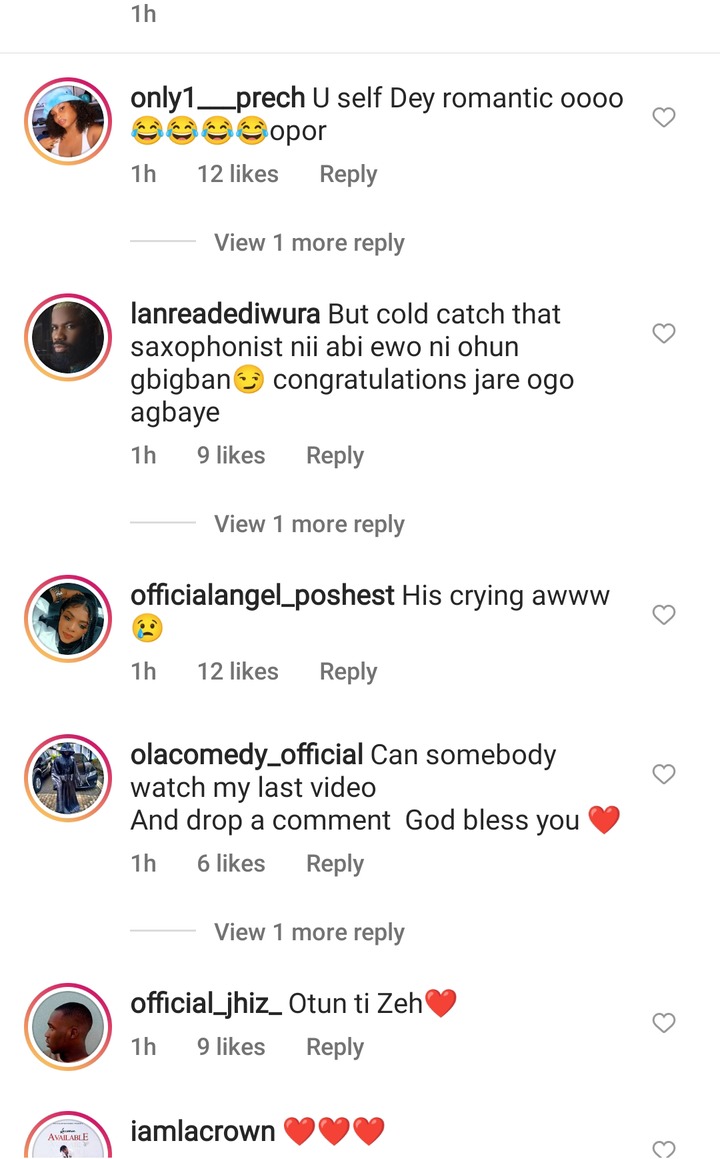Like officialangel_poshest's crying comment
The image size is (720, 1159).
coord(664,615)
